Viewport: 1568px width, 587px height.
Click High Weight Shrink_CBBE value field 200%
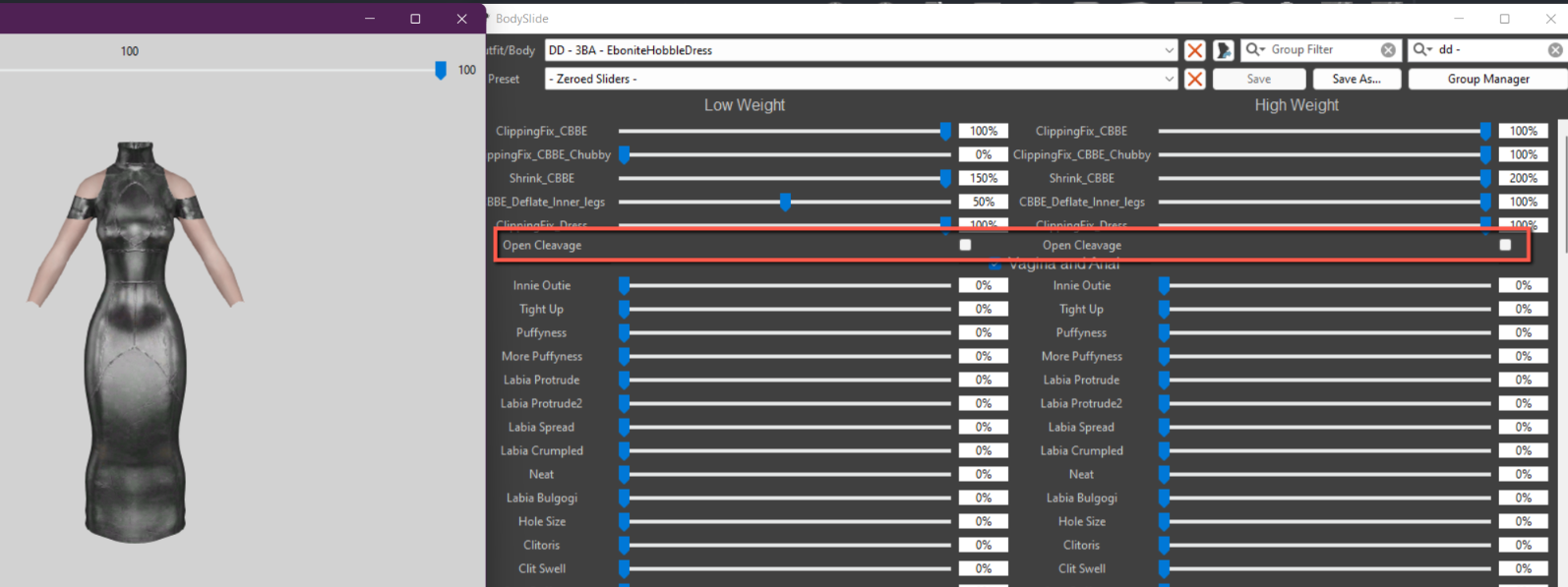[1524, 178]
